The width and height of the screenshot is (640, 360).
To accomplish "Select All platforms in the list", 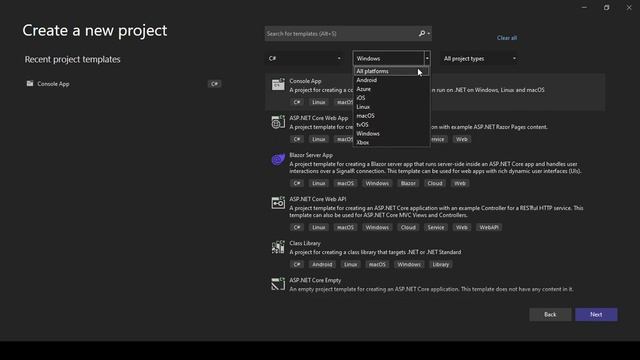I will (x=391, y=71).
